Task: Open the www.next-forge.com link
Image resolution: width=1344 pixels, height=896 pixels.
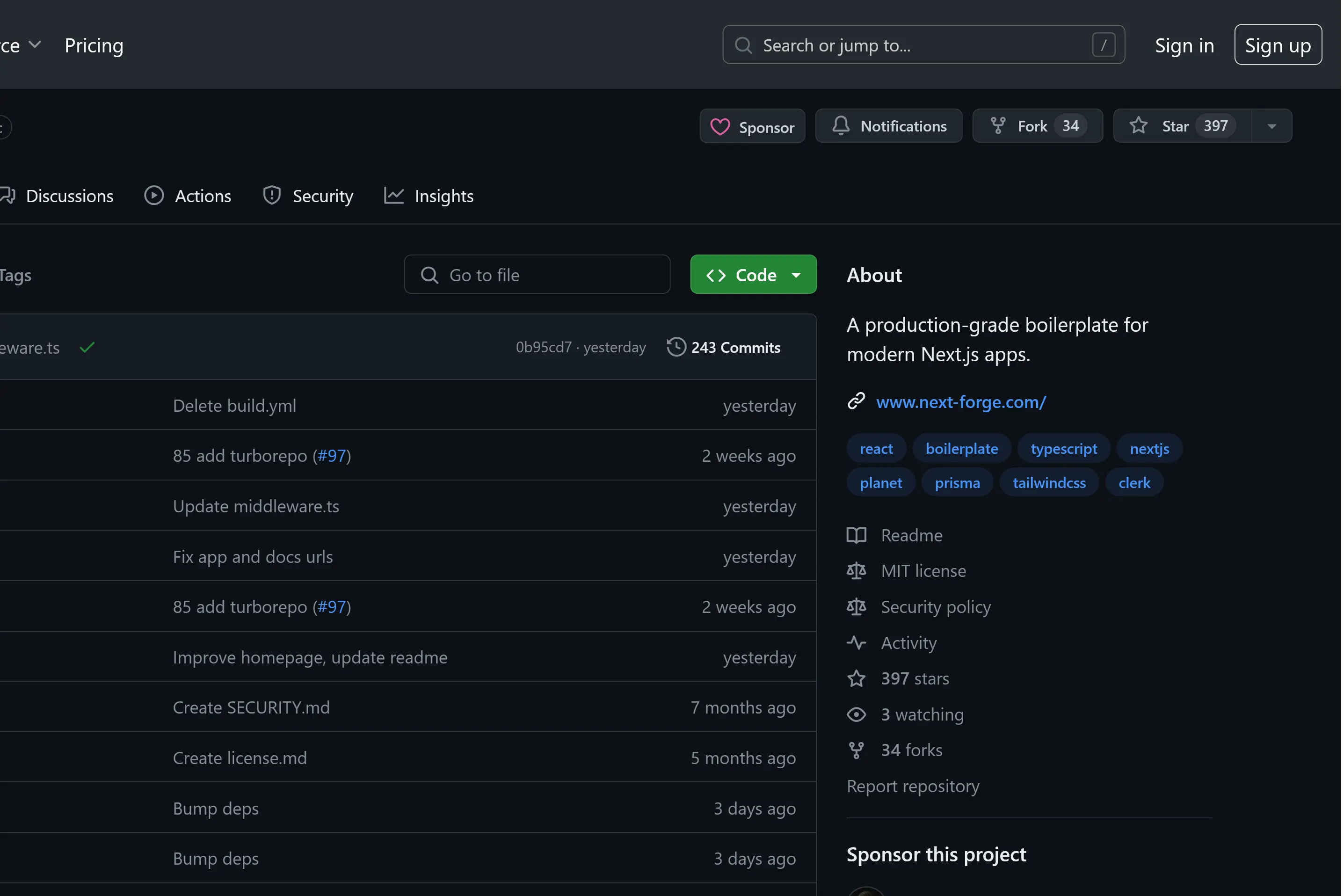Action: coord(961,402)
